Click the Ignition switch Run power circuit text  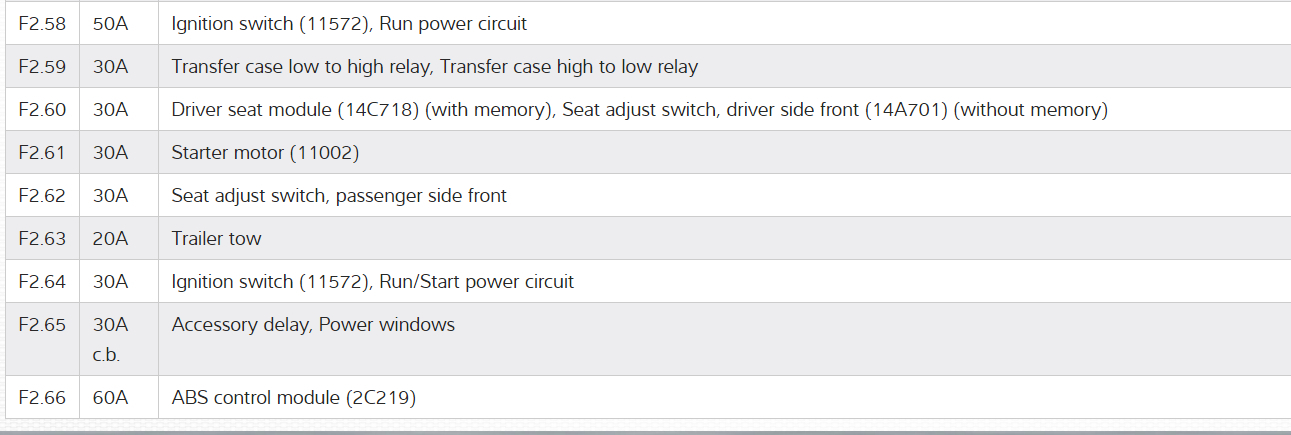349,23
